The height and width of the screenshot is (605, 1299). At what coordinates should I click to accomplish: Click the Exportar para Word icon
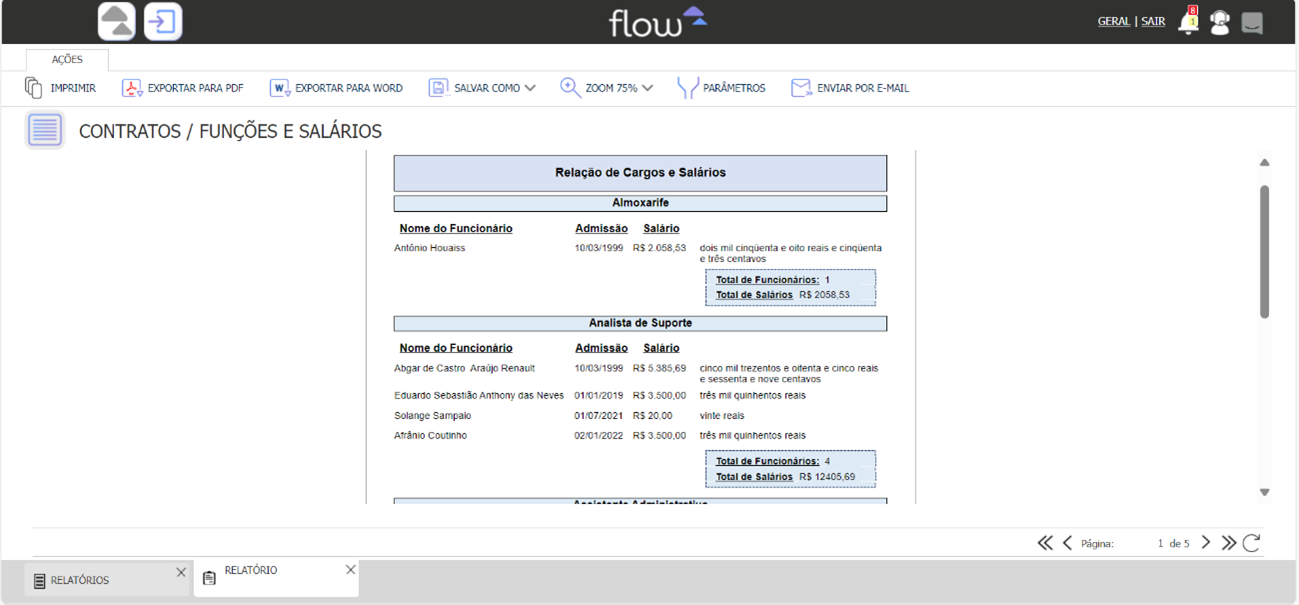tap(280, 88)
